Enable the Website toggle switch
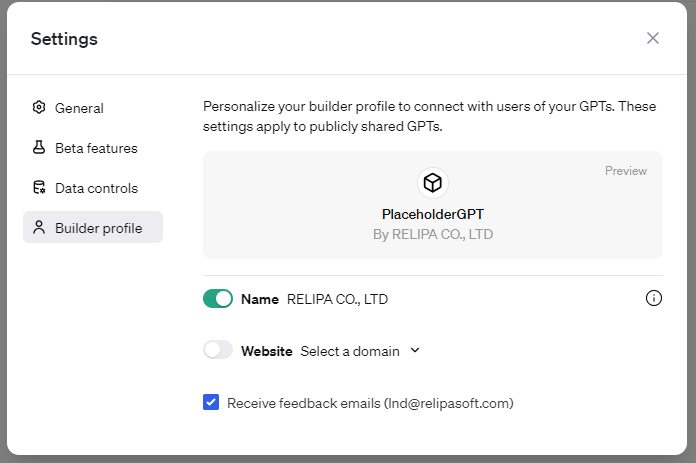This screenshot has width=696, height=463. click(218, 351)
